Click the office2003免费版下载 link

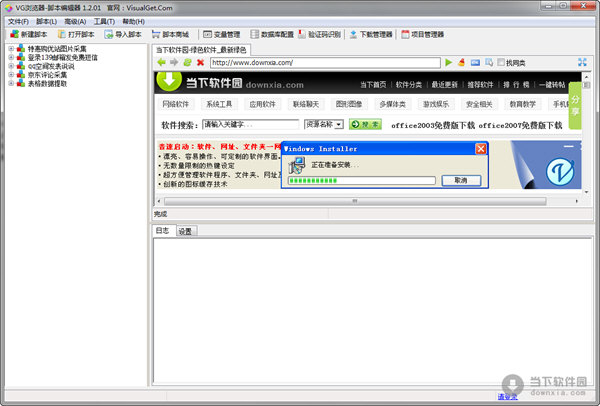click(x=433, y=125)
